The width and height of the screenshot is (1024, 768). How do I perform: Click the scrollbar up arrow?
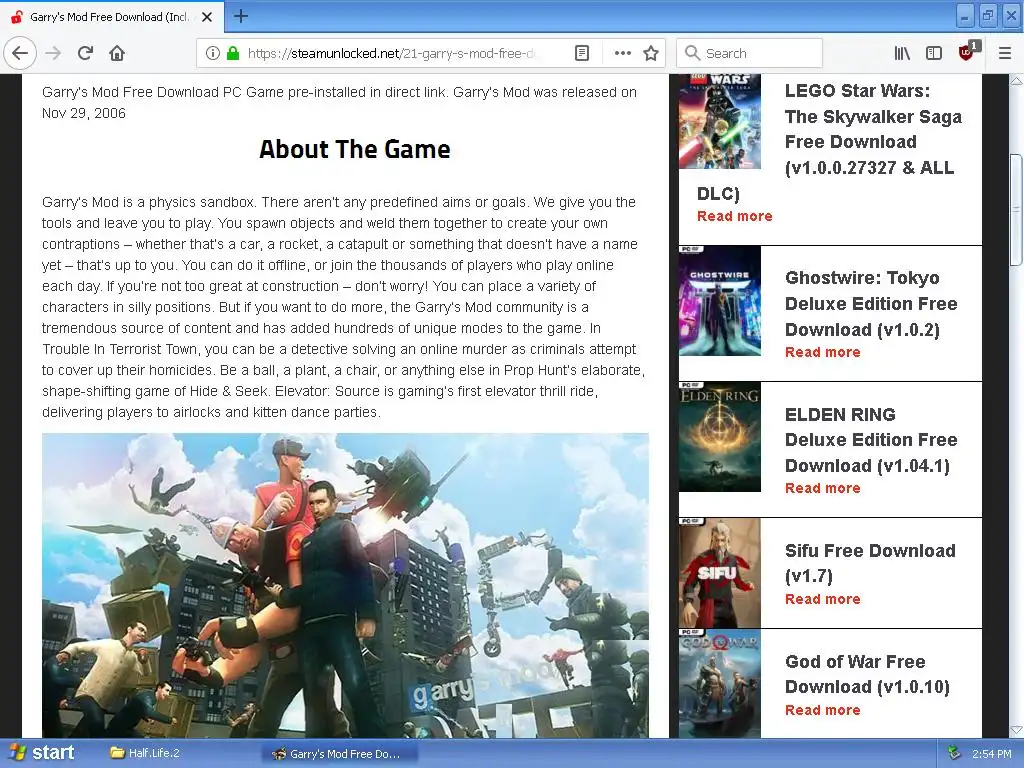pyautogui.click(x=1016, y=81)
